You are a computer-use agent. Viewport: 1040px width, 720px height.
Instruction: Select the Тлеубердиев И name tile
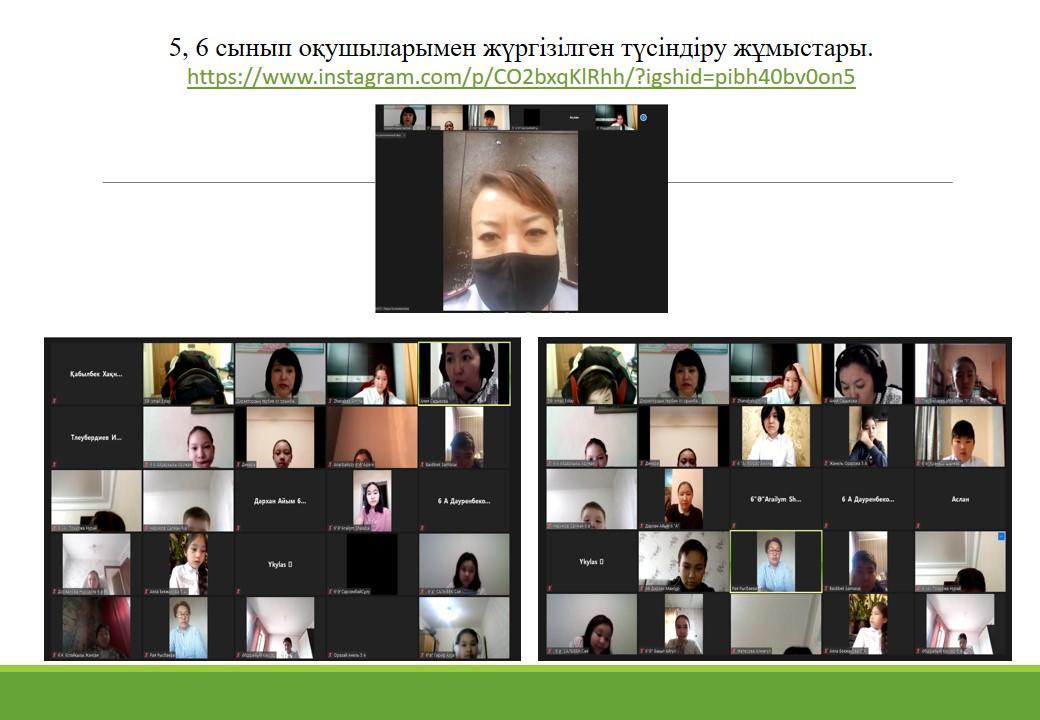click(x=96, y=437)
